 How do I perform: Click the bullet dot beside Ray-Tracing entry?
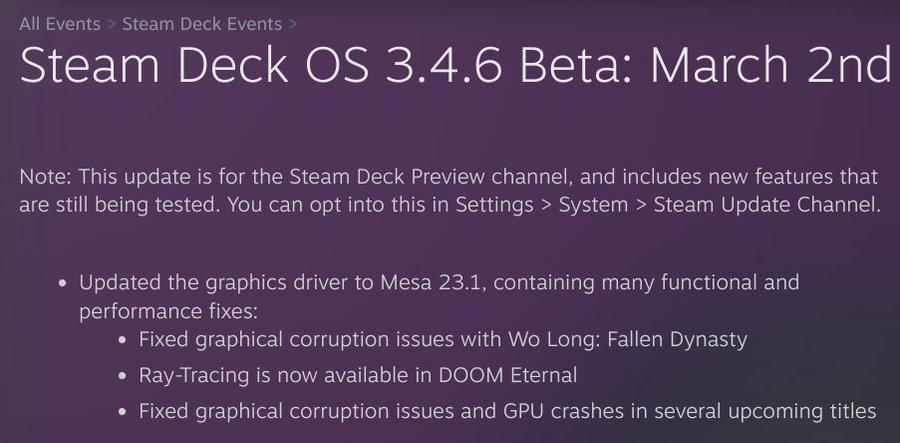point(122,377)
